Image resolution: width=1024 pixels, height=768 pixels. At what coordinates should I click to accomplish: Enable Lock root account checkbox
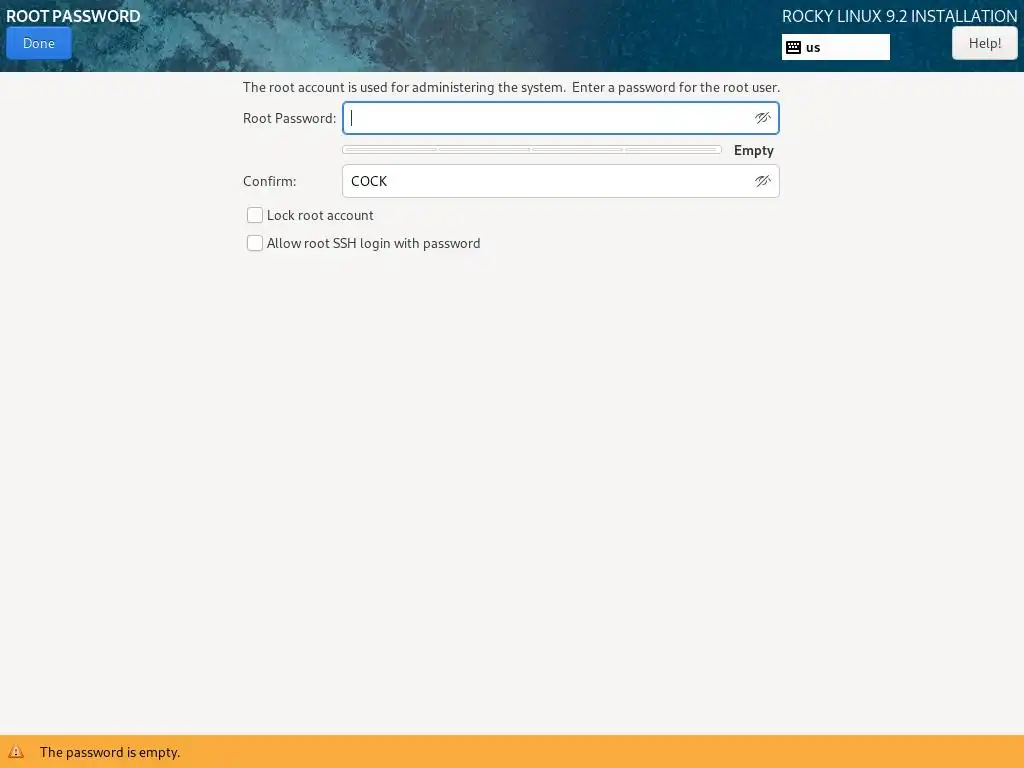[255, 215]
